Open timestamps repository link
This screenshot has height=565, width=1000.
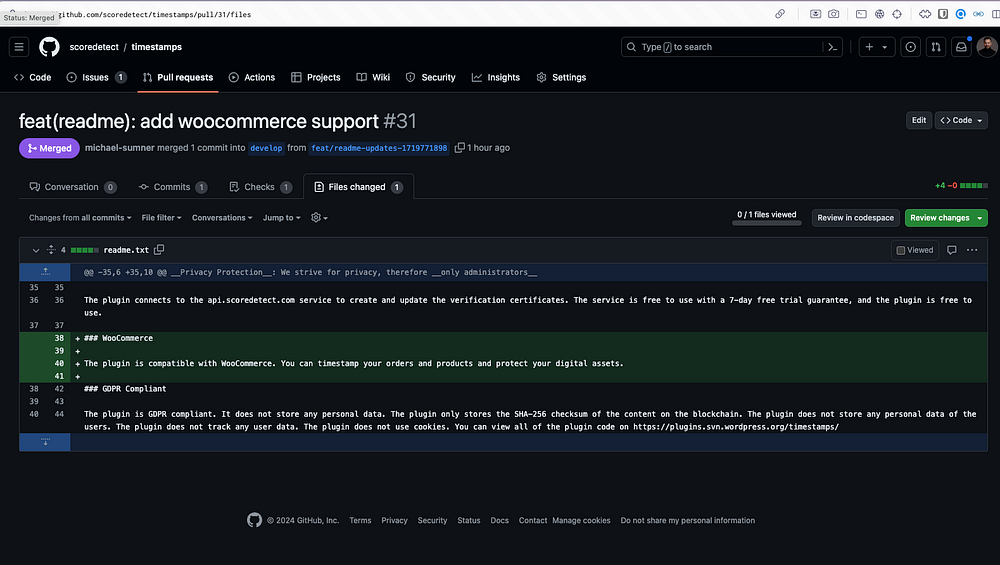pyautogui.click(x=156, y=47)
